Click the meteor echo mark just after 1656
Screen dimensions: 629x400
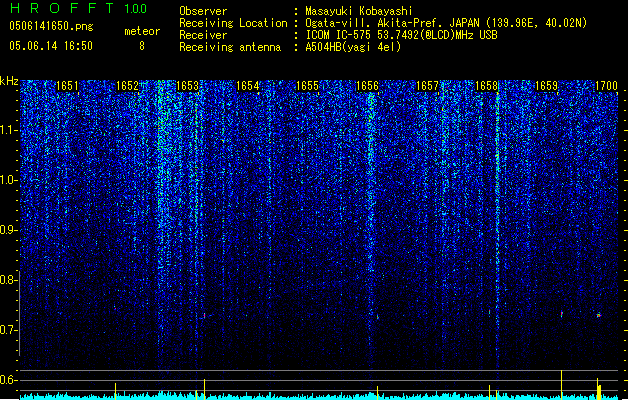pos(377,317)
